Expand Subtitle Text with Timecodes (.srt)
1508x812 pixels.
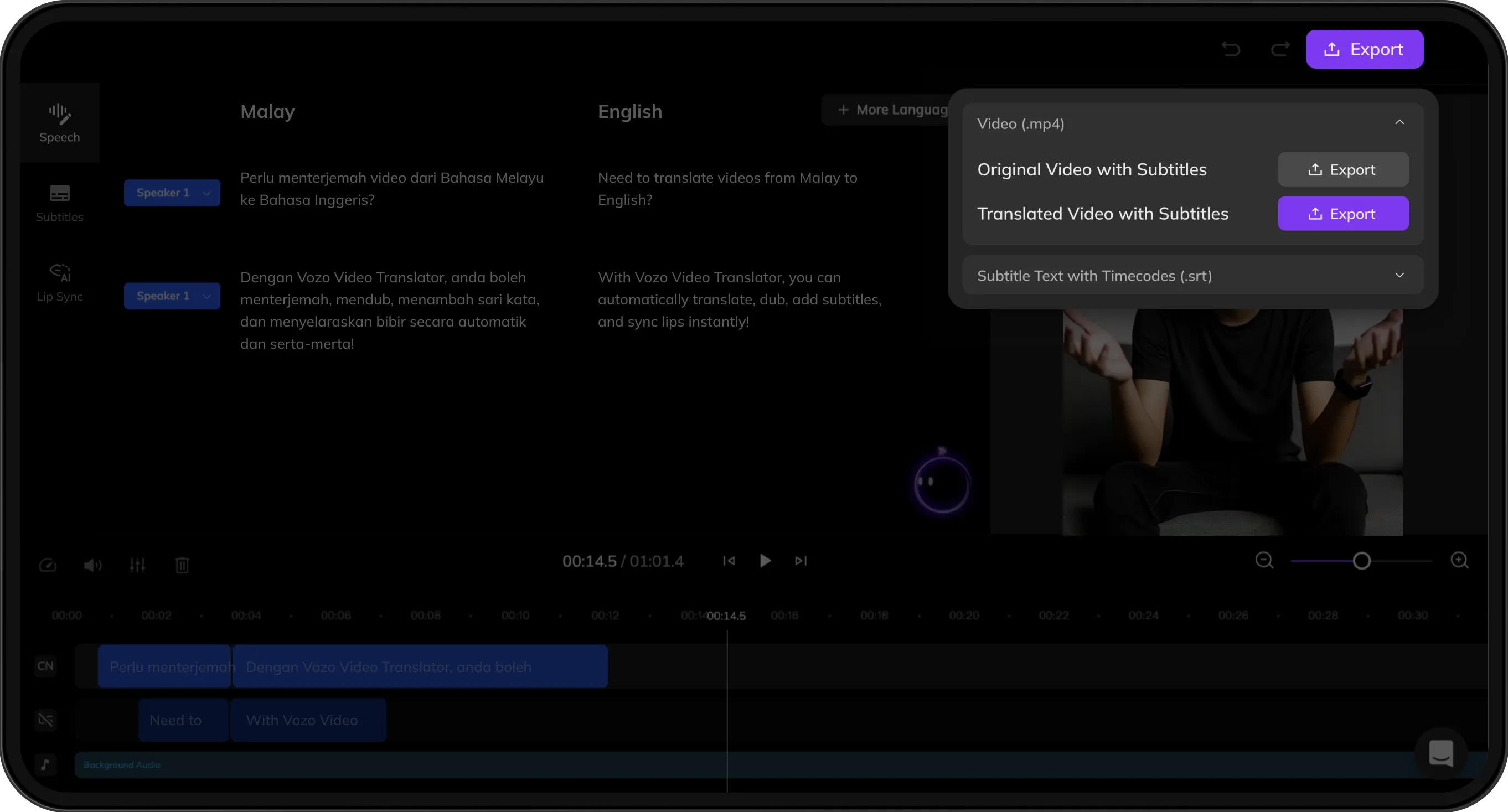pyautogui.click(x=1193, y=275)
